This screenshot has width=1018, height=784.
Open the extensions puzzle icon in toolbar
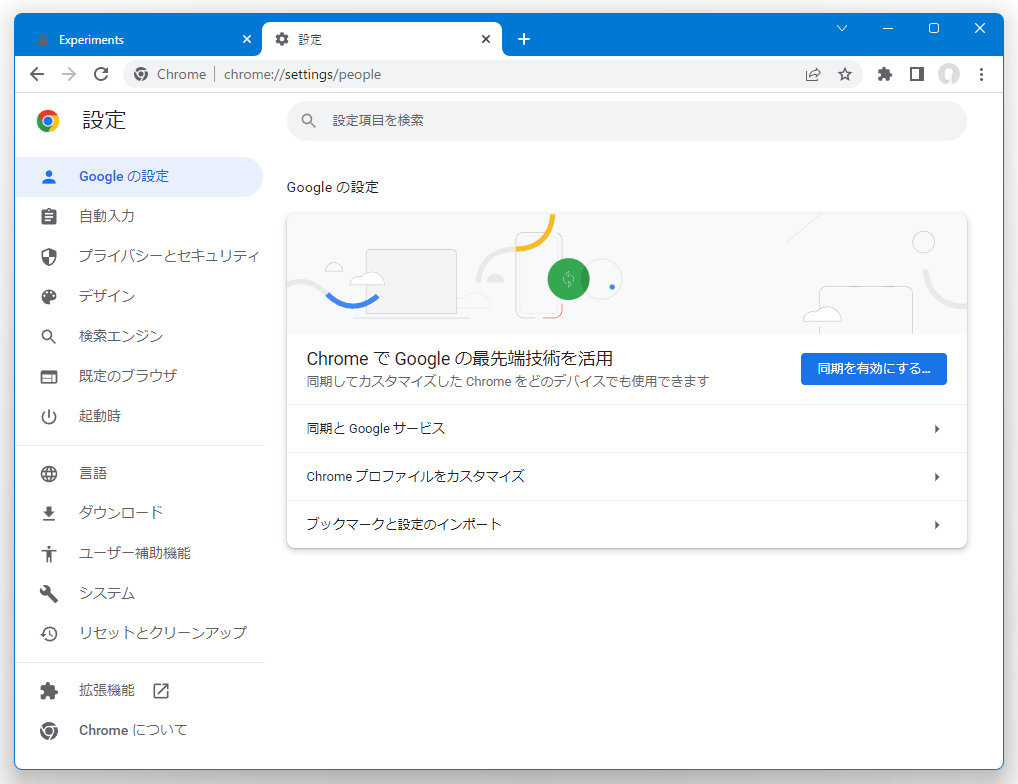pos(885,75)
